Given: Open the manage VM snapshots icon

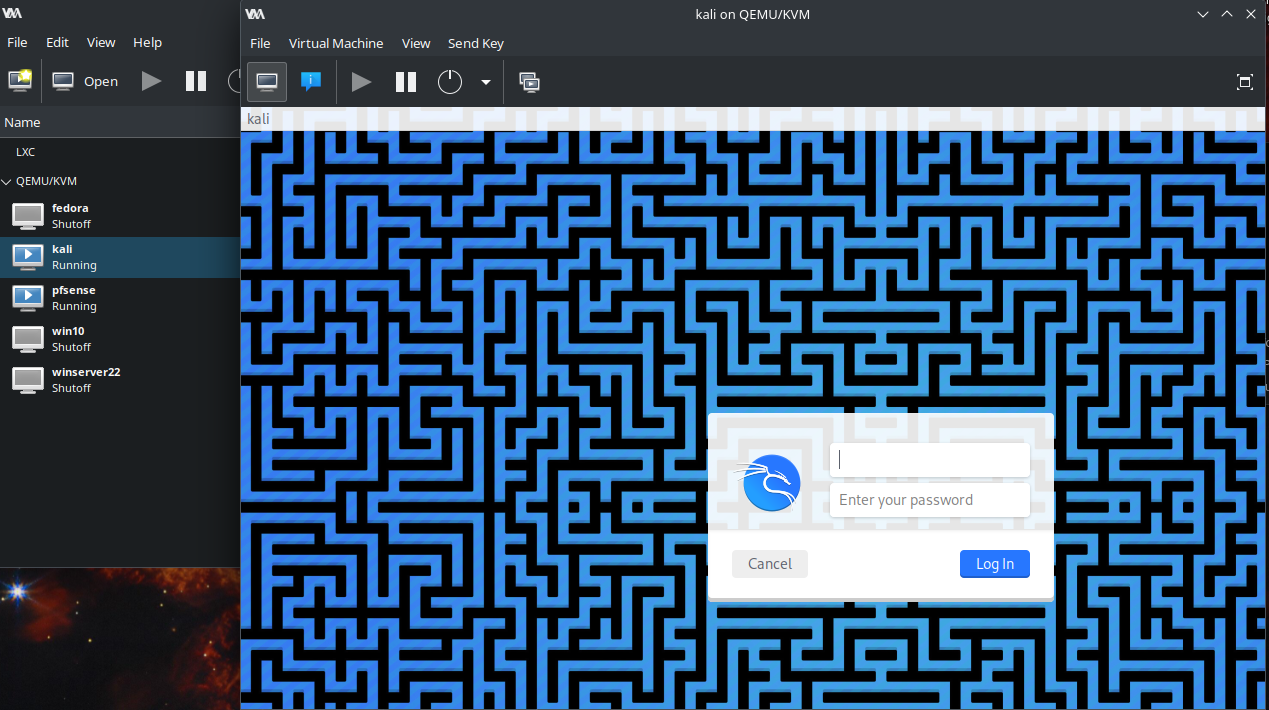Looking at the screenshot, I should coord(530,82).
